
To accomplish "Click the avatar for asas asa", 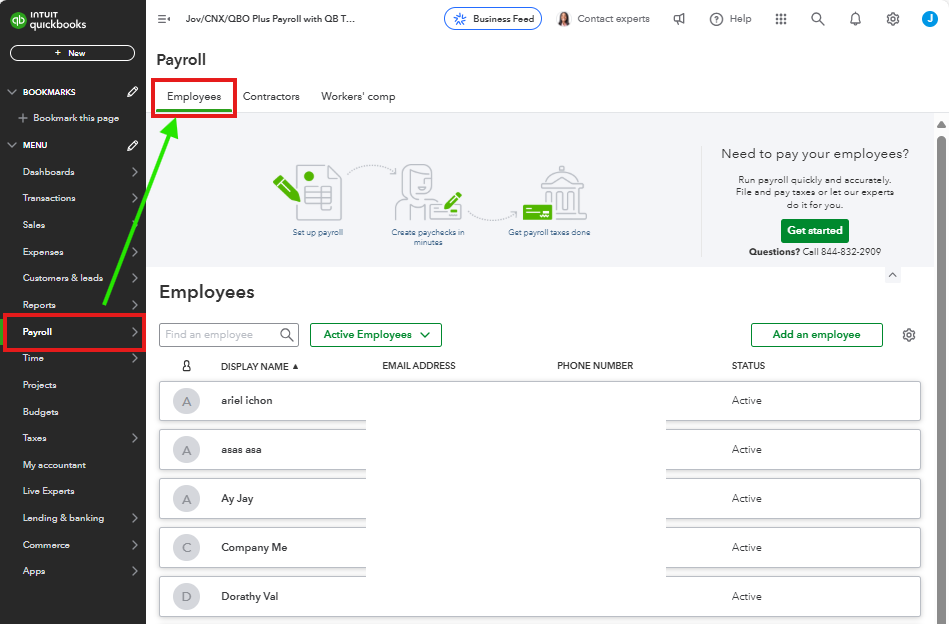I will click(186, 450).
